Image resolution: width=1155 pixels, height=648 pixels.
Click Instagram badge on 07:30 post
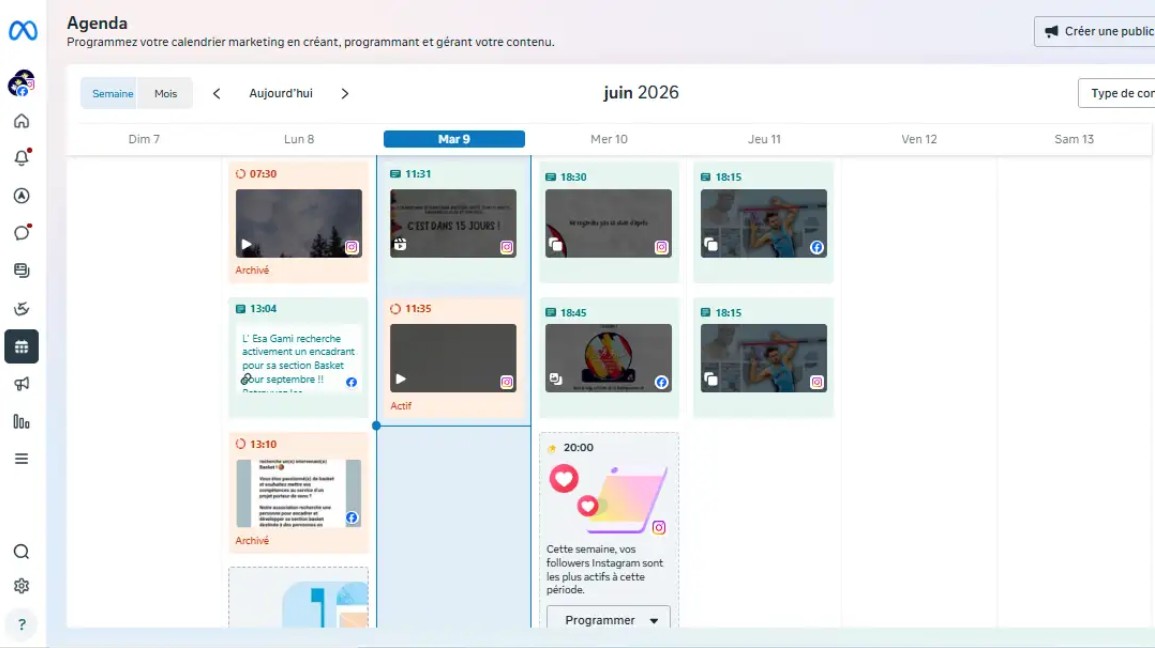[351, 247]
